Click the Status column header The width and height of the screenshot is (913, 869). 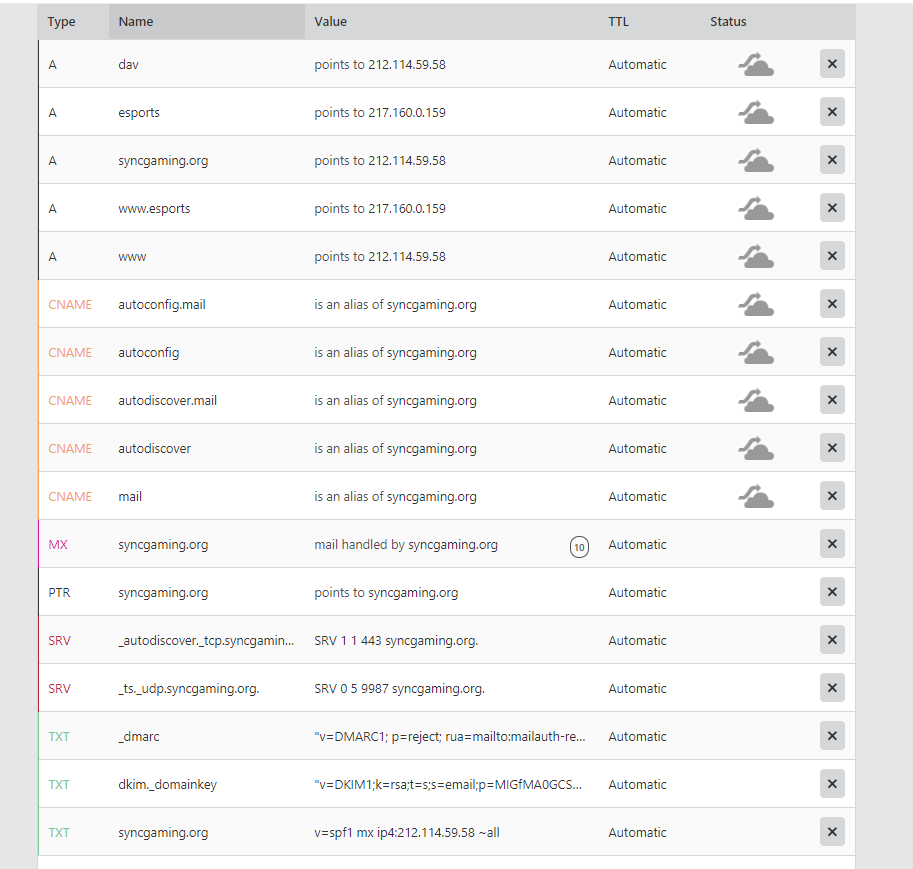pos(728,22)
